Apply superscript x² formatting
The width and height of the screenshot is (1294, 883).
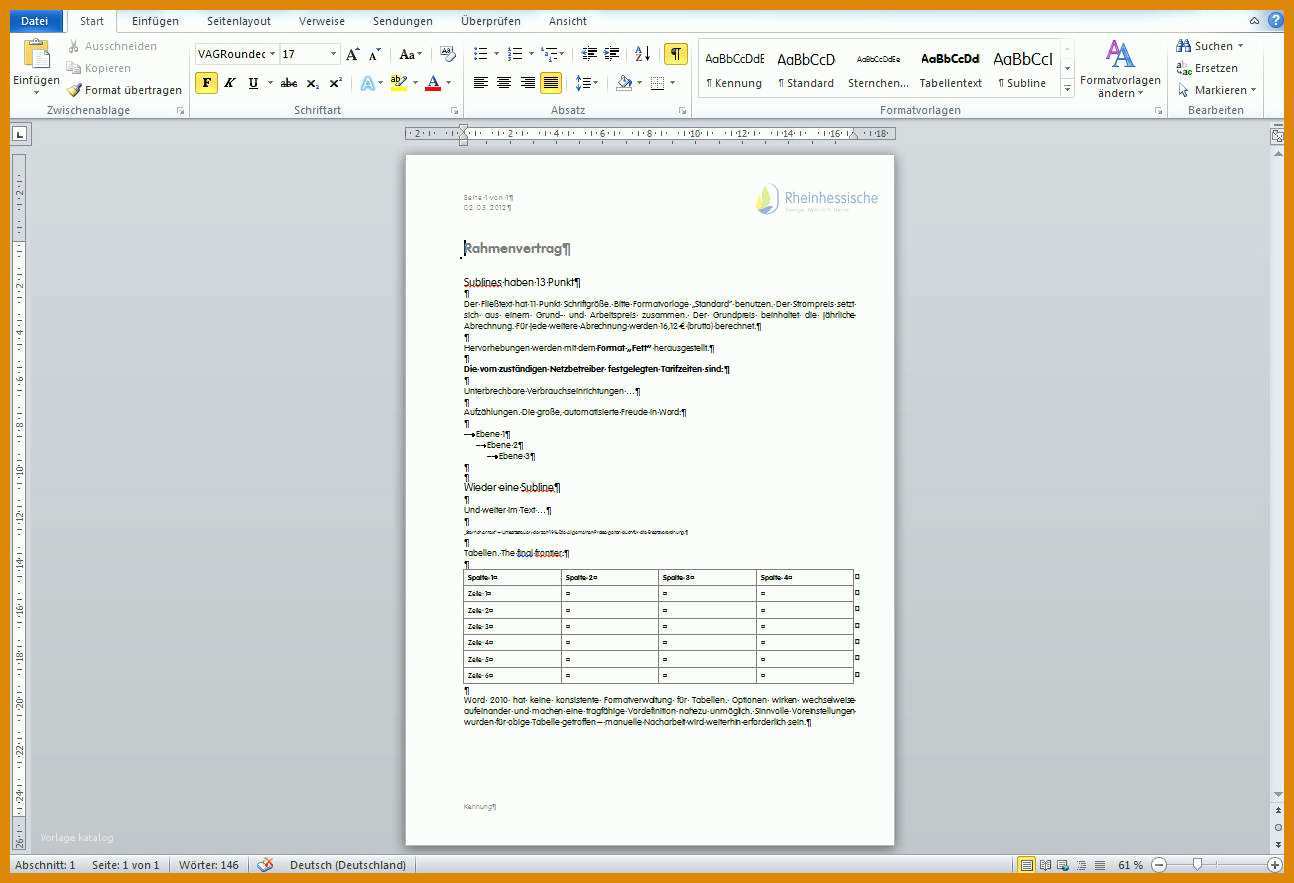click(336, 83)
